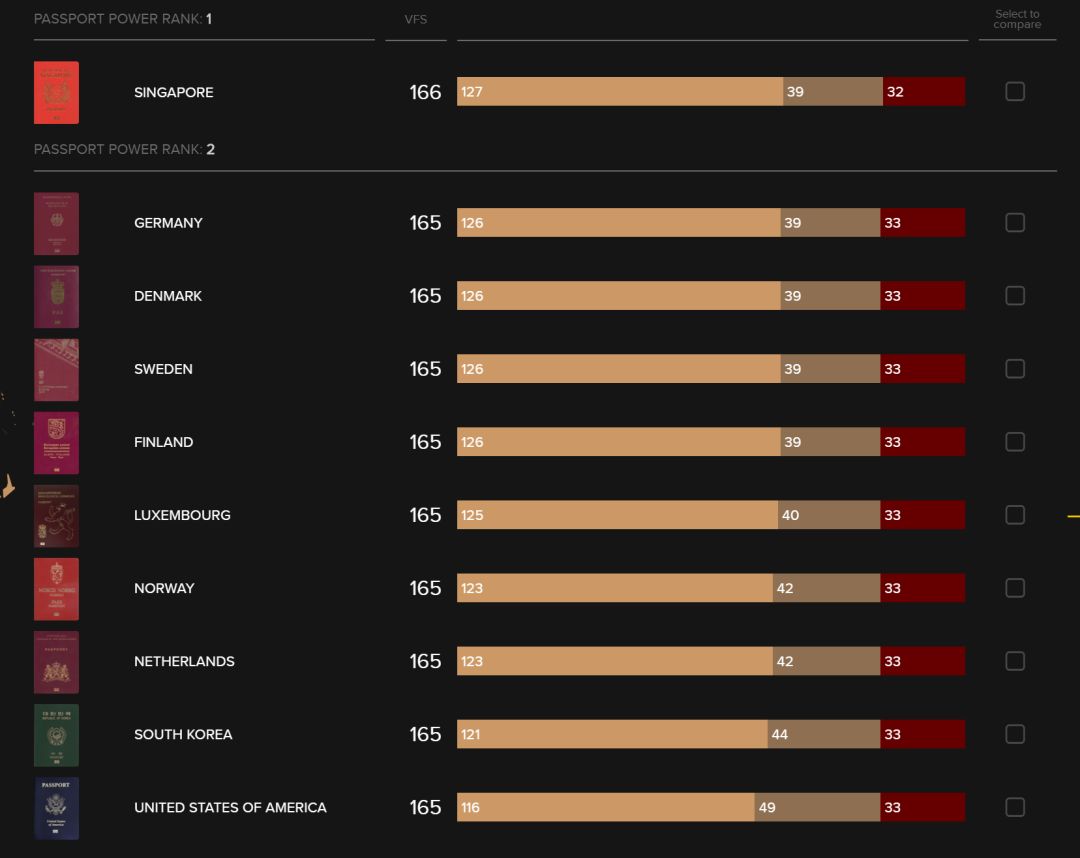Open the Germany country link
Image resolution: width=1080 pixels, height=858 pixels.
(x=168, y=223)
